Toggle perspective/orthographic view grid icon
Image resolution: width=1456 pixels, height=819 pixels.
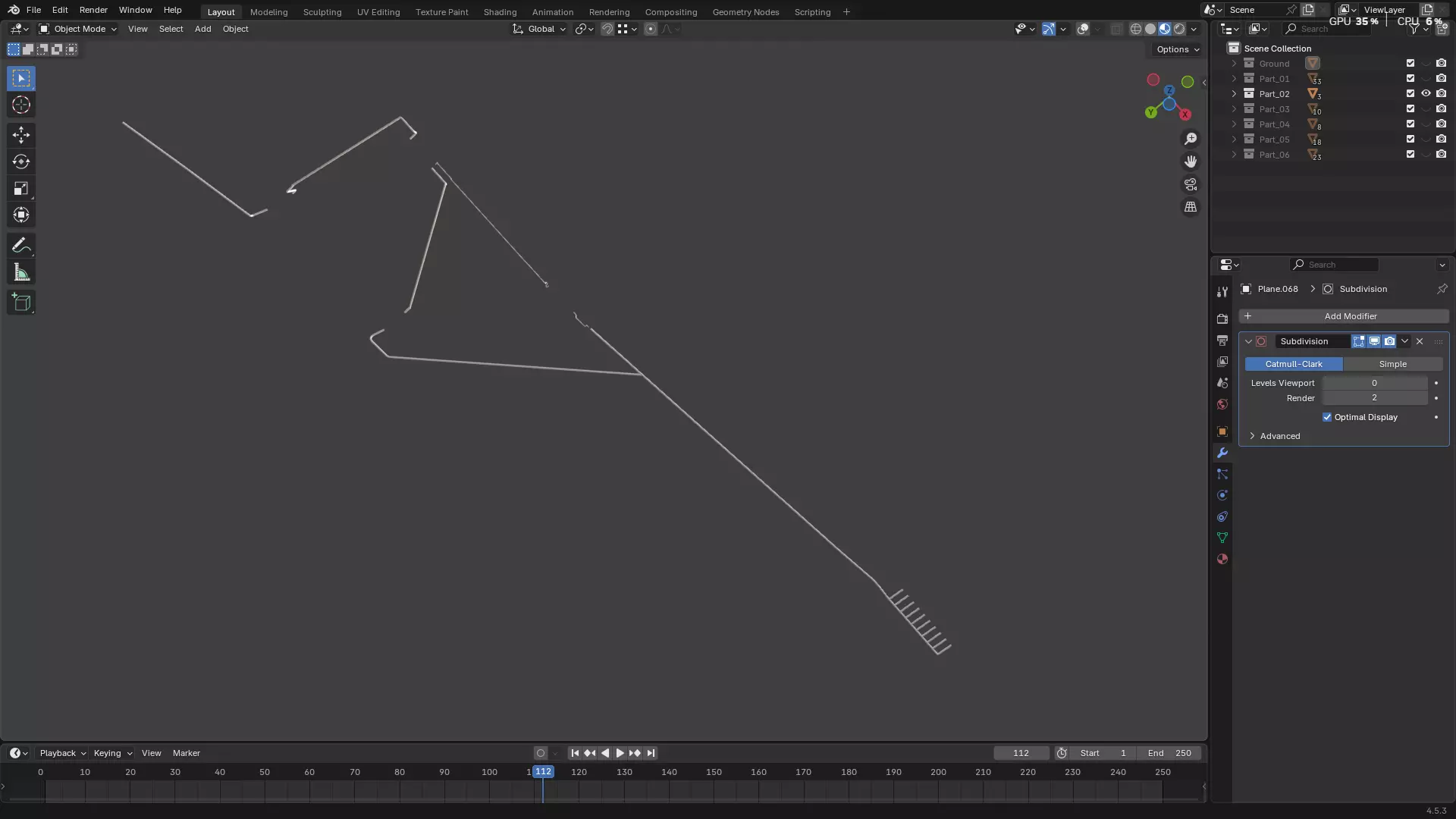[1191, 207]
